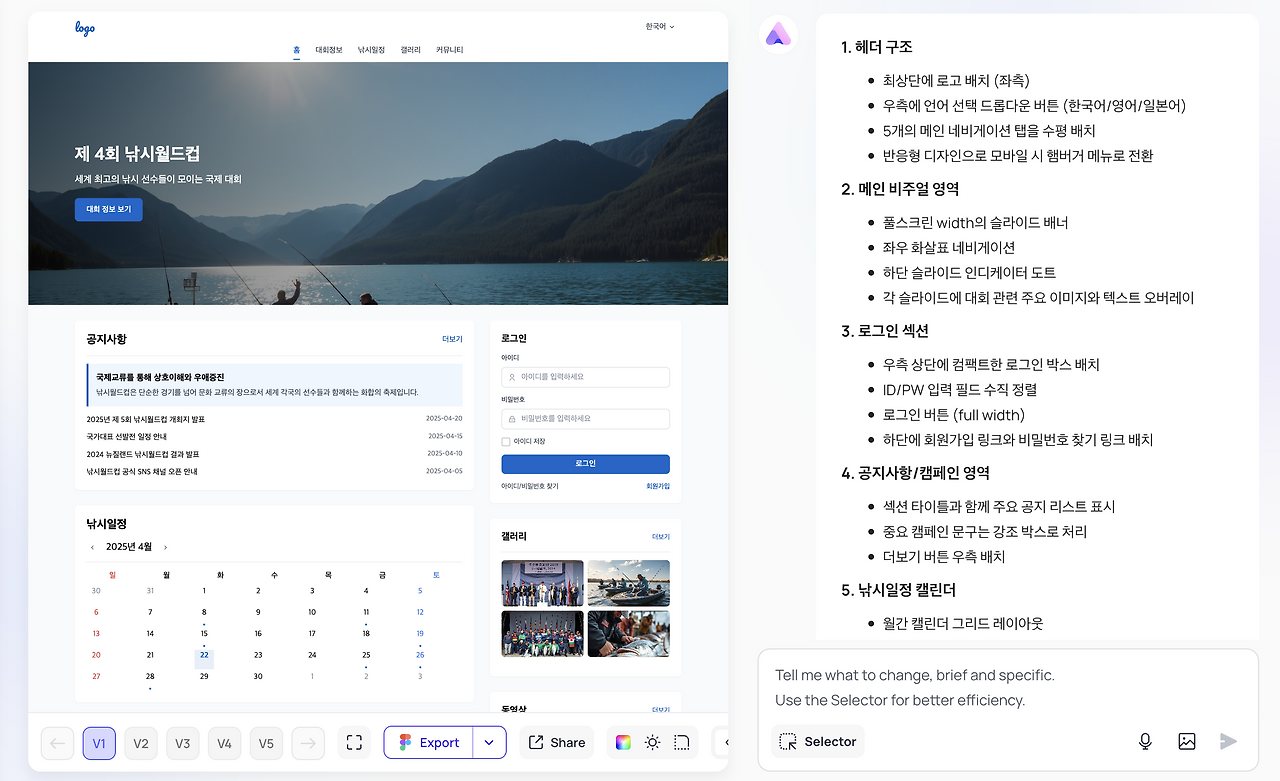Select version V3 in the toolbar

click(x=182, y=743)
